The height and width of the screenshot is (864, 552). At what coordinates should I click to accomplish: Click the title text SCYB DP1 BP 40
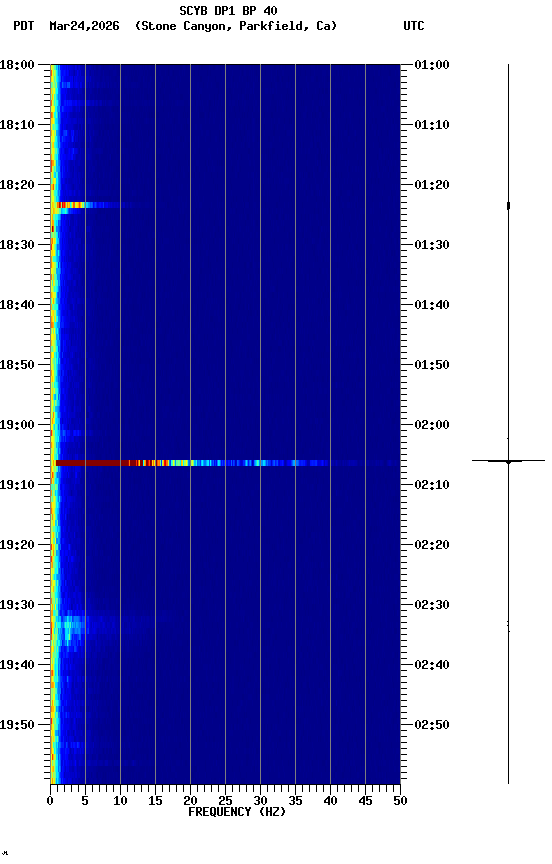pos(228,11)
